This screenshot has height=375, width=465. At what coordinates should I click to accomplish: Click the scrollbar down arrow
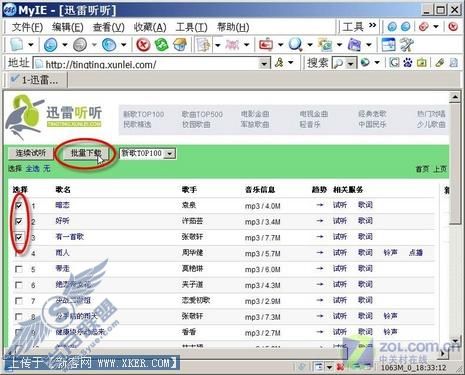click(x=455, y=341)
